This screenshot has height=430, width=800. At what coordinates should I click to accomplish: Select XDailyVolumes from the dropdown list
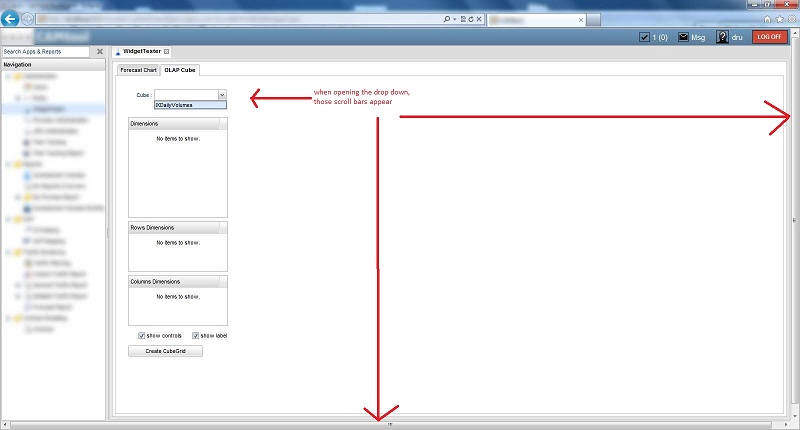pyautogui.click(x=190, y=104)
